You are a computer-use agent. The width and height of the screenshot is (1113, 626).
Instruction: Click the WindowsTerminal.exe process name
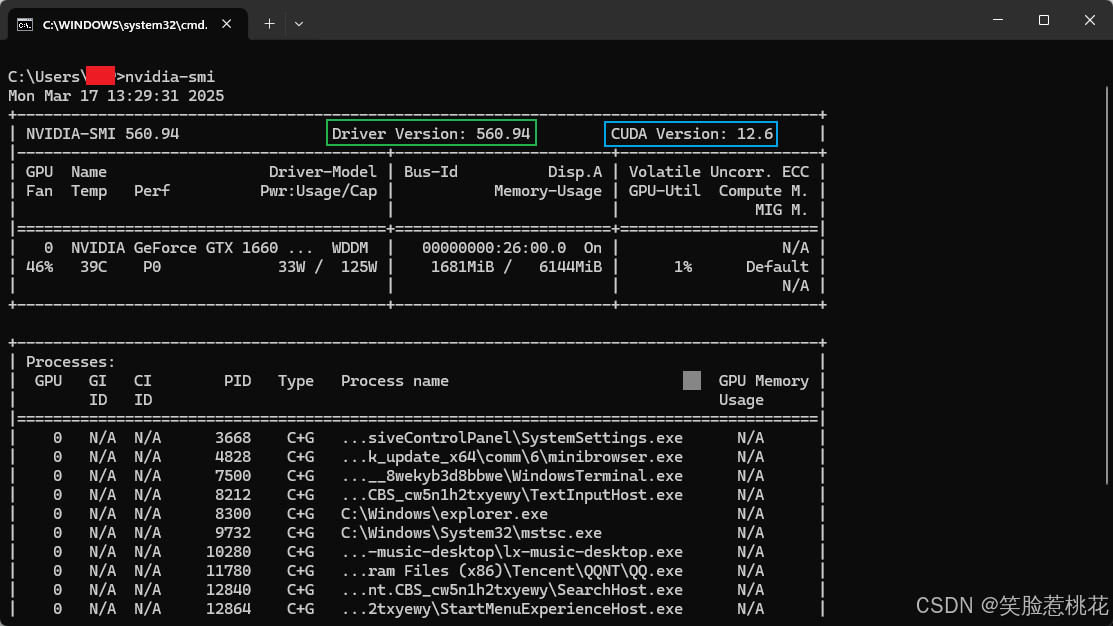click(512, 476)
